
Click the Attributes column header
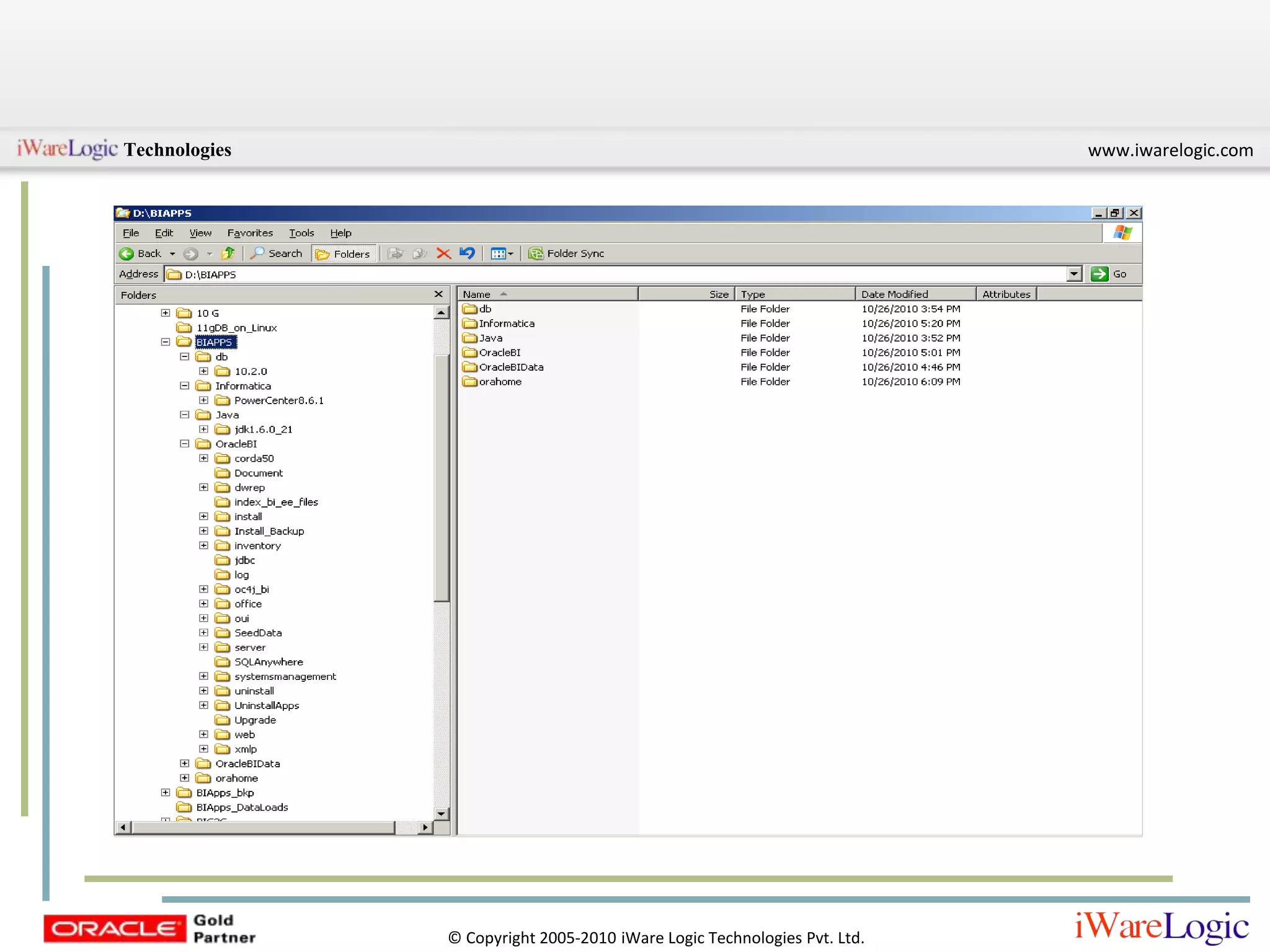click(x=1006, y=294)
